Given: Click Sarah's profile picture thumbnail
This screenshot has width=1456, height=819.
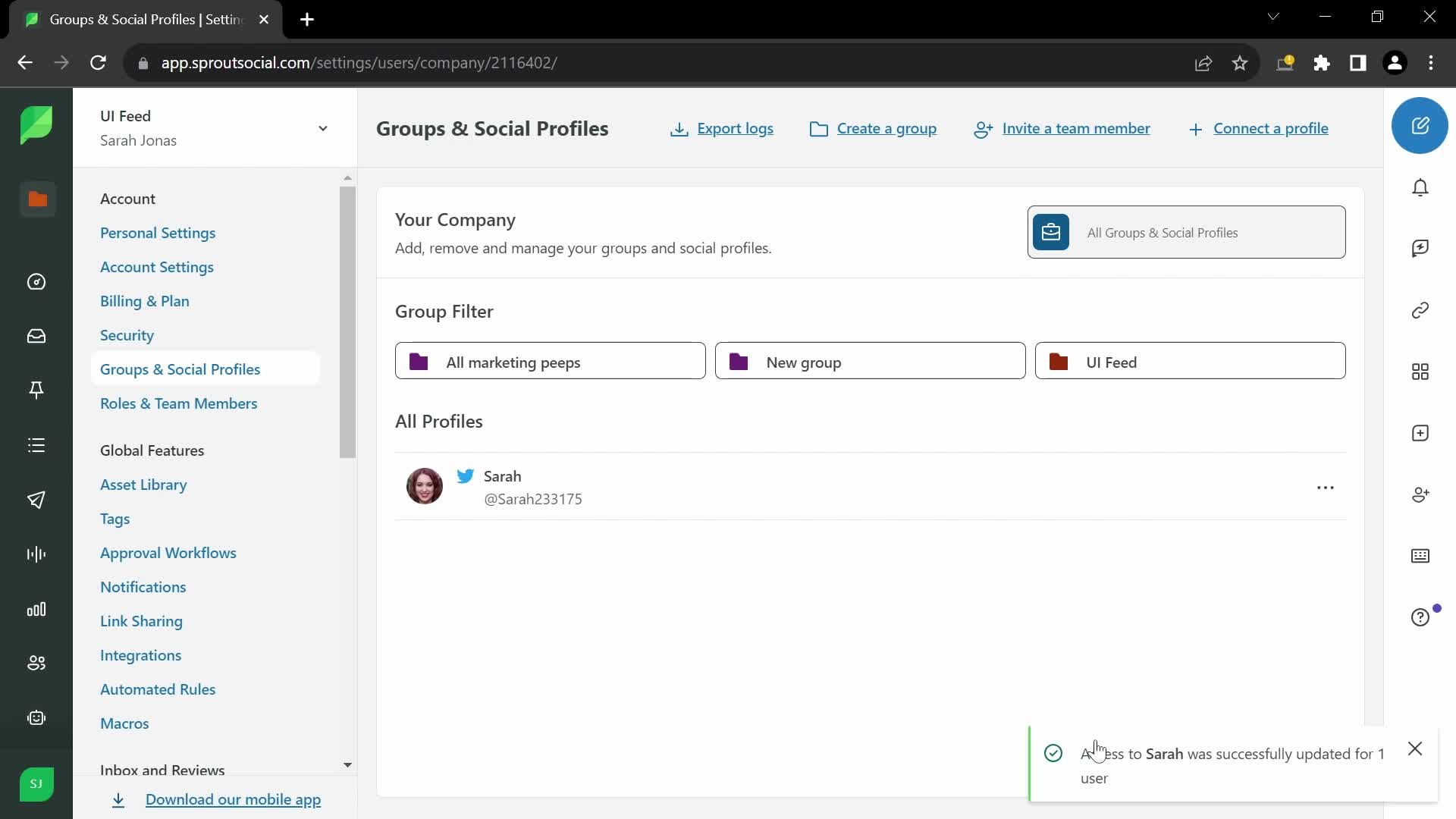Looking at the screenshot, I should coord(425,486).
